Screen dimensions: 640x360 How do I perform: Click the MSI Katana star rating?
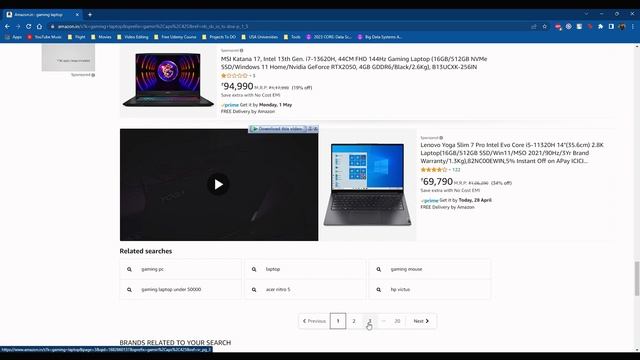[234, 76]
